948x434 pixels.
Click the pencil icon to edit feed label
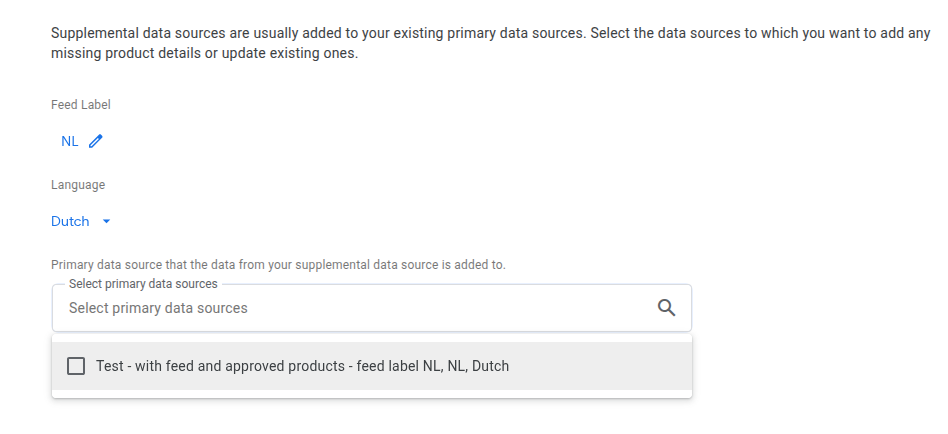click(96, 141)
